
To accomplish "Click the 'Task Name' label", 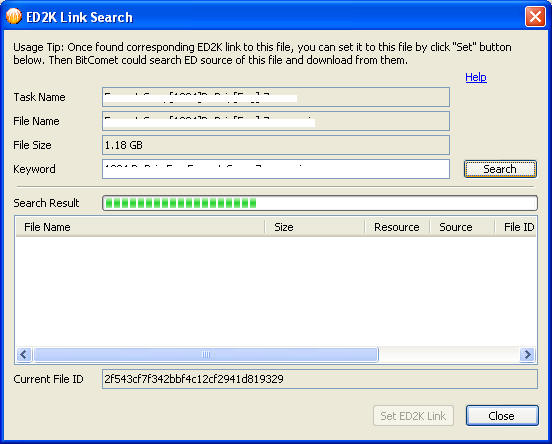I will click(x=39, y=97).
